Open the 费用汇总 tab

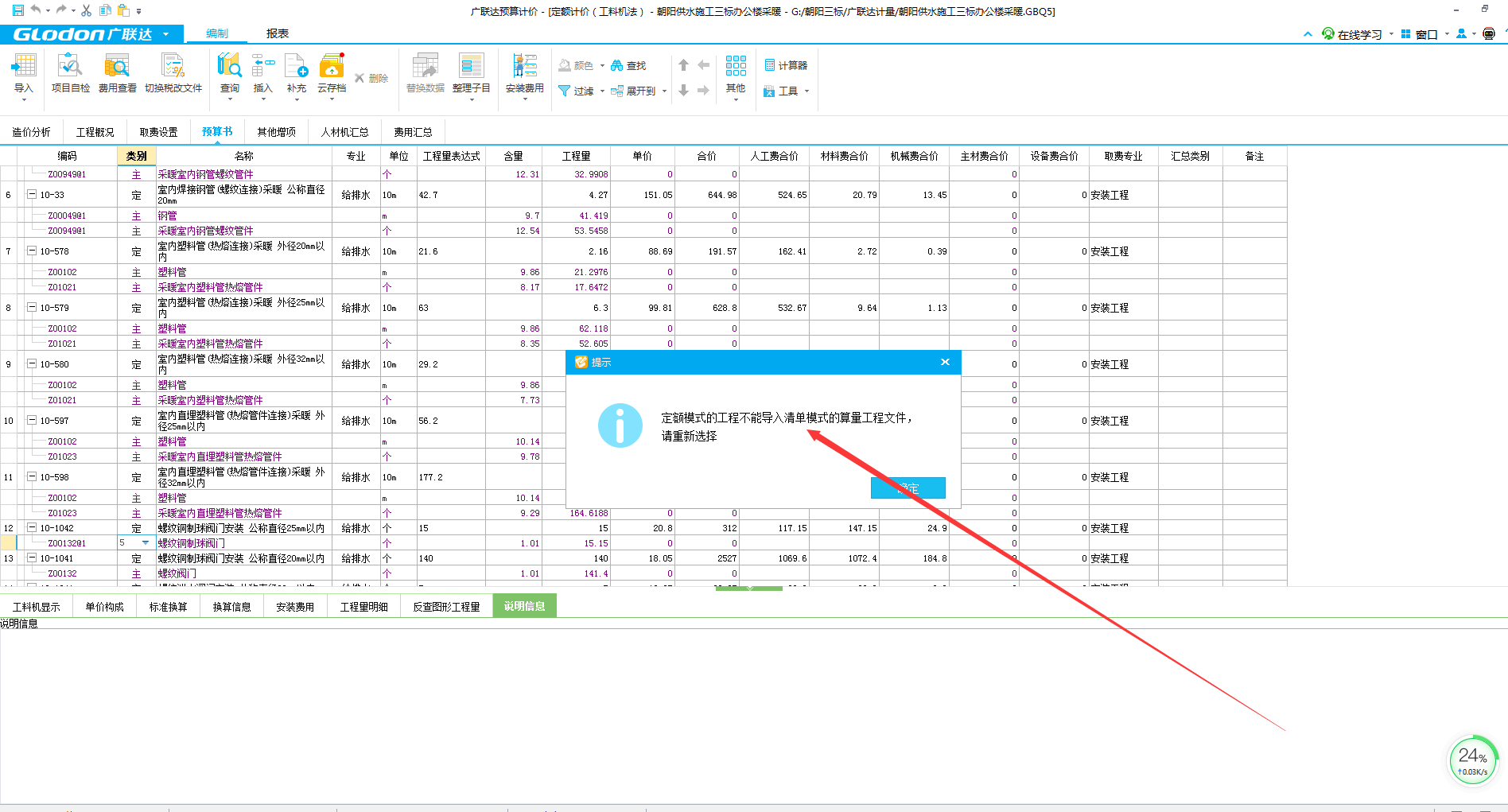pyautogui.click(x=413, y=132)
